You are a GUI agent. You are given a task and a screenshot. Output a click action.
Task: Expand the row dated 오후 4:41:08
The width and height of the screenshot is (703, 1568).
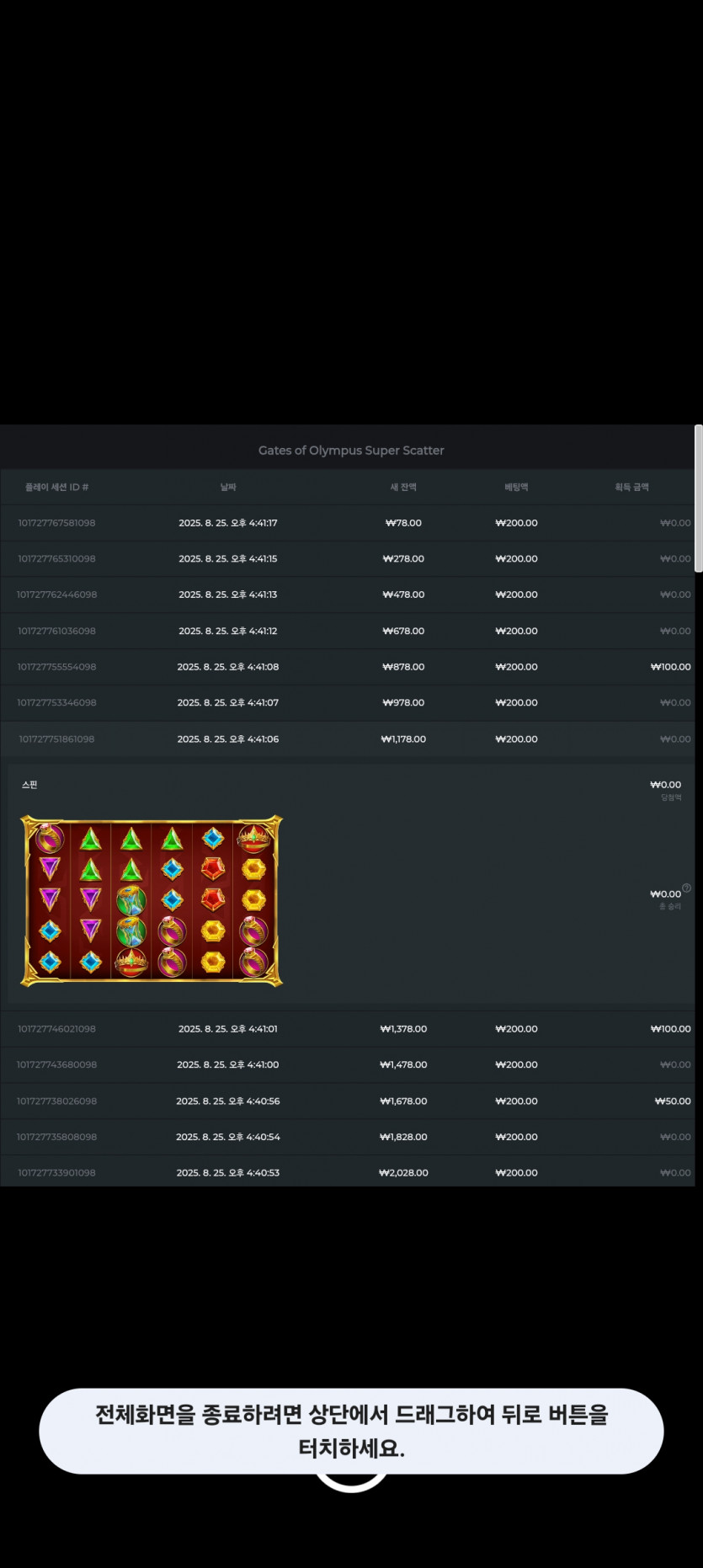348,667
